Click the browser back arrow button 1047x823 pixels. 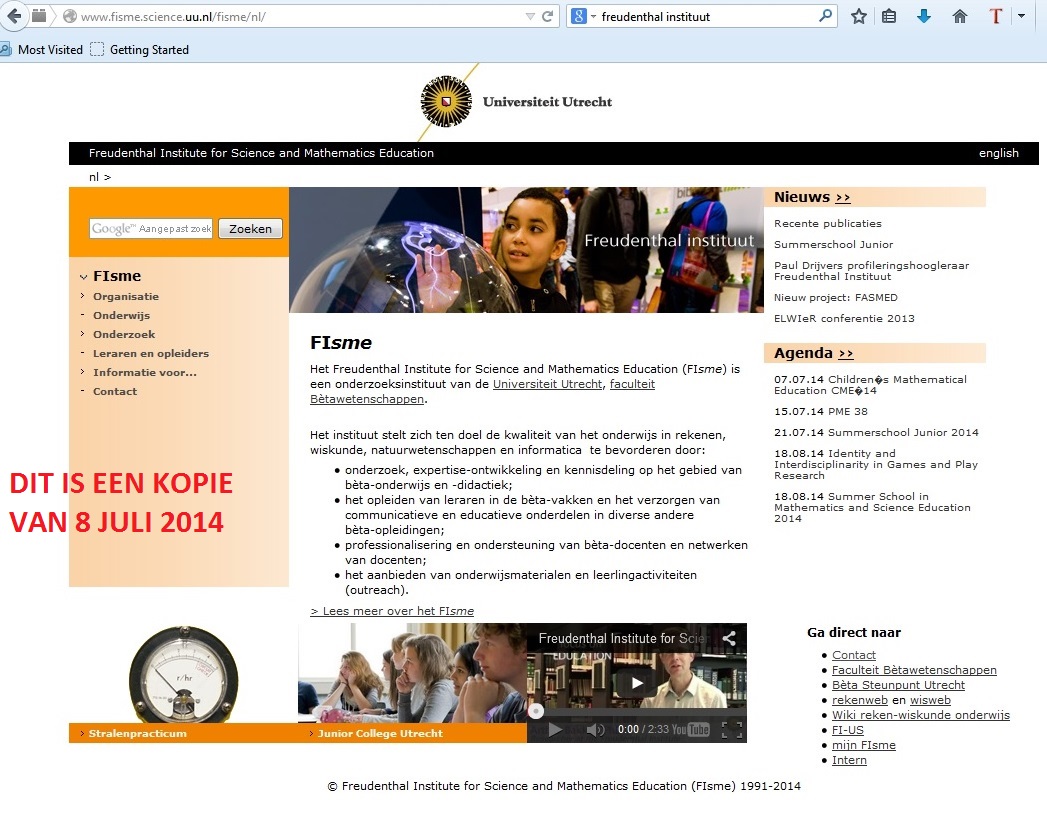pyautogui.click(x=14, y=16)
